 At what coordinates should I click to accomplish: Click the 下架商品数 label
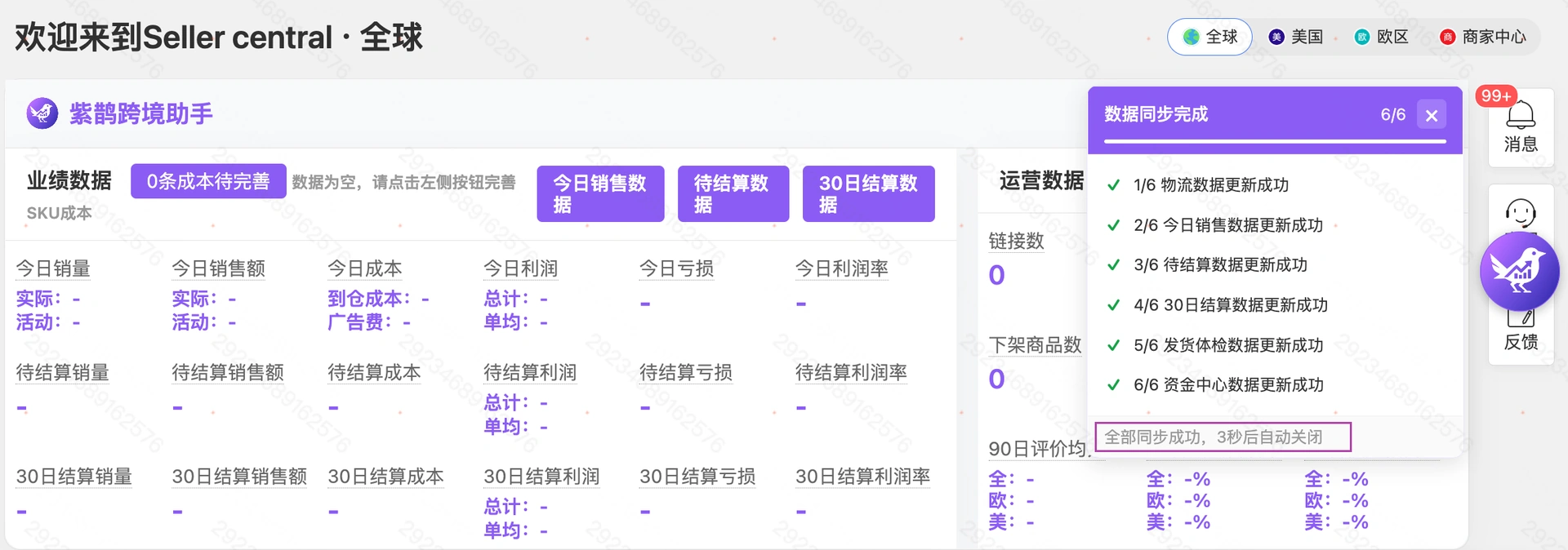pos(1036,345)
